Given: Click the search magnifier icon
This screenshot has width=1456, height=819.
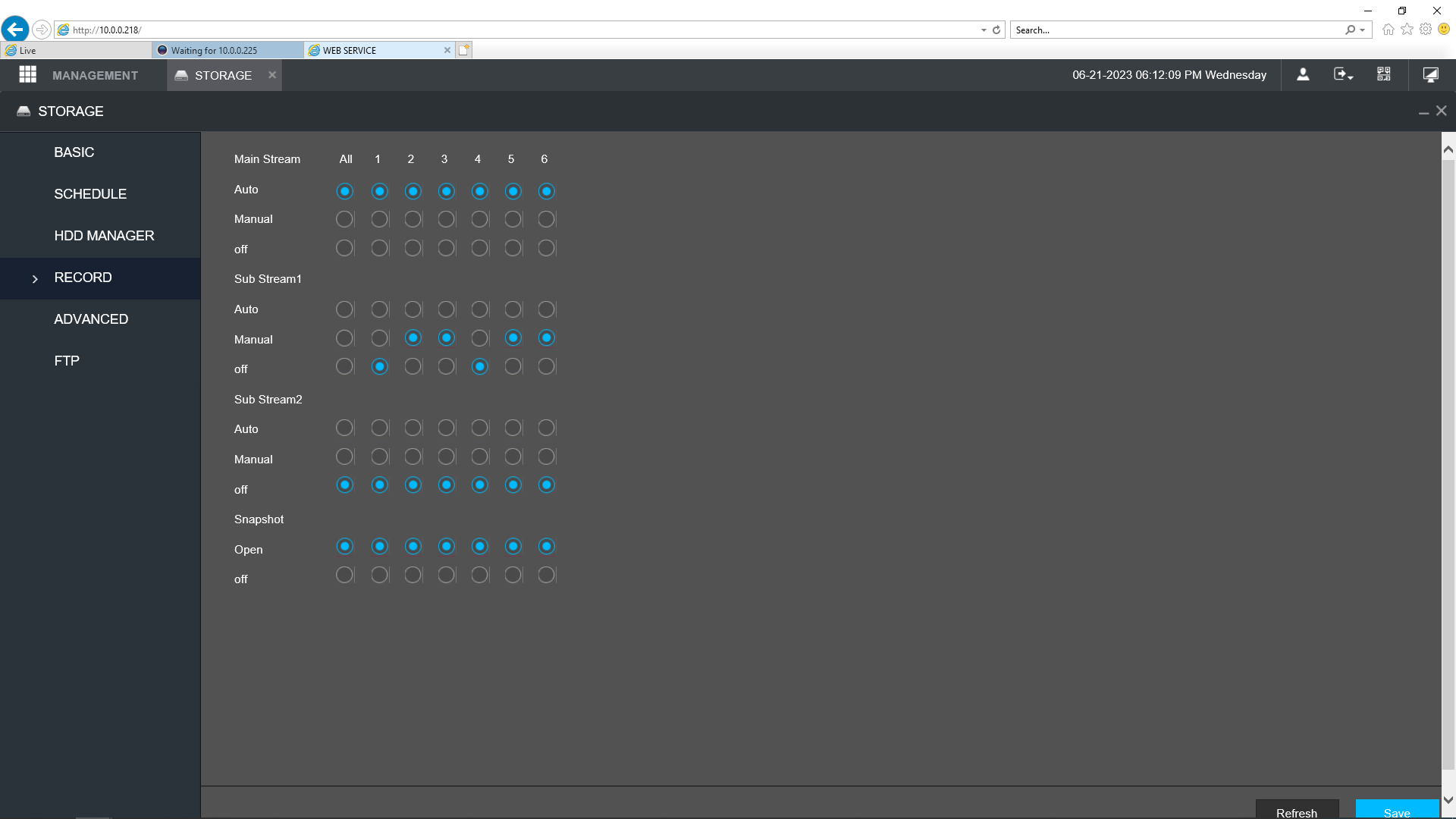Looking at the screenshot, I should coord(1350,30).
